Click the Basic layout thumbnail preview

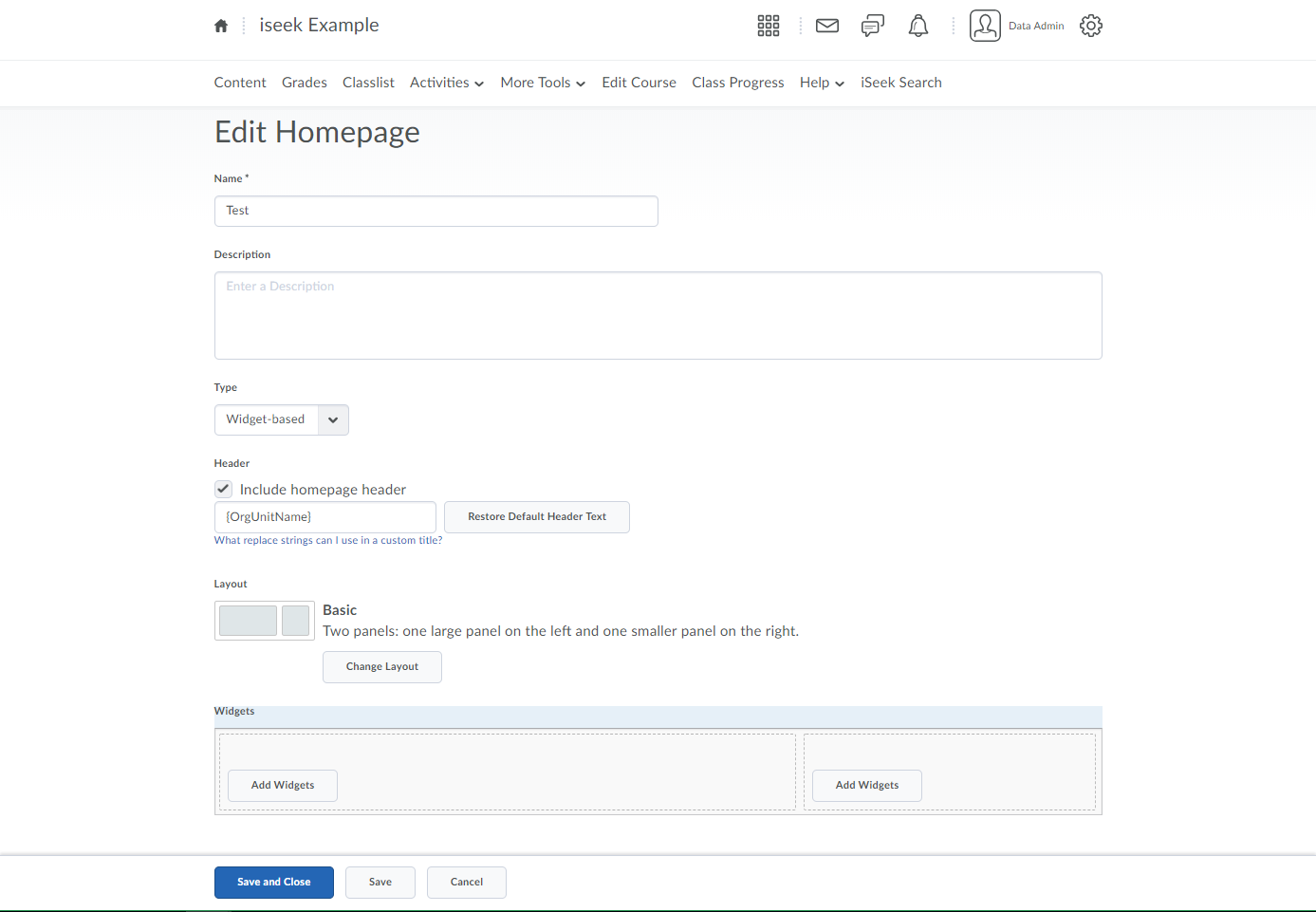[x=264, y=621]
